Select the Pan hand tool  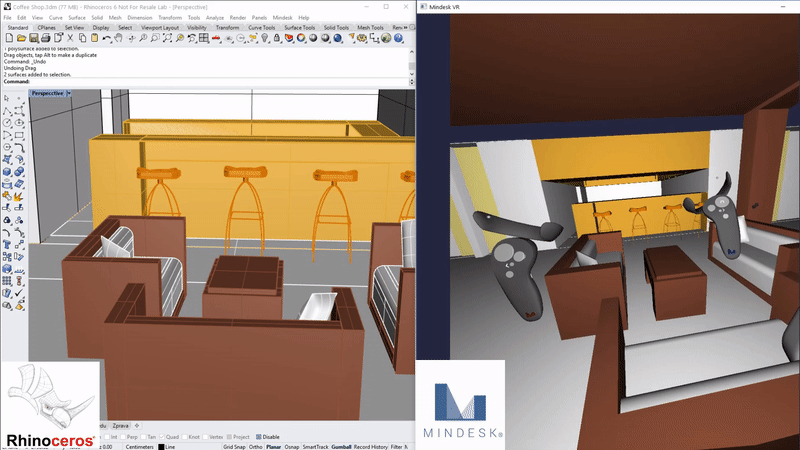(118, 38)
